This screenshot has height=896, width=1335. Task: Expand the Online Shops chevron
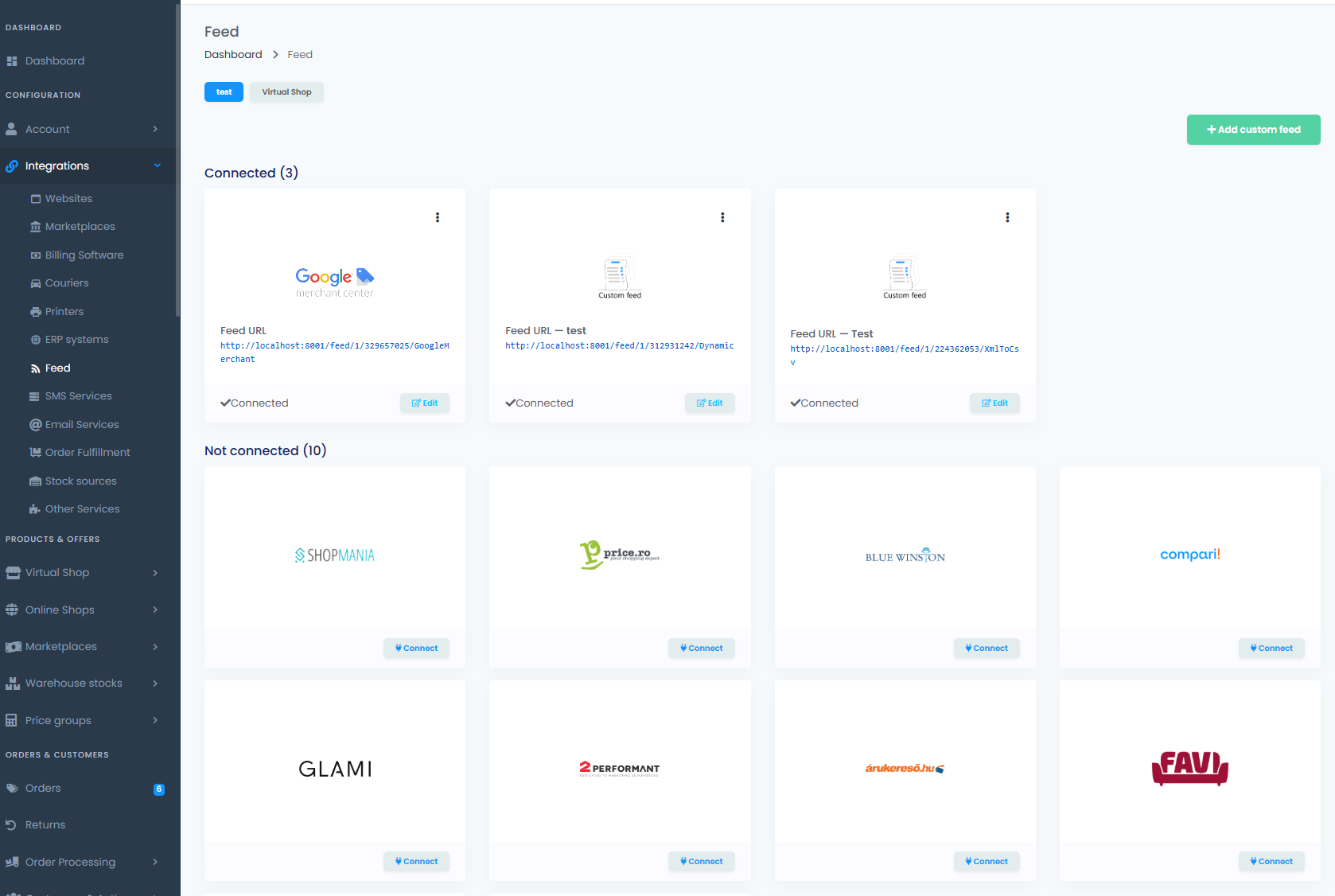[155, 610]
